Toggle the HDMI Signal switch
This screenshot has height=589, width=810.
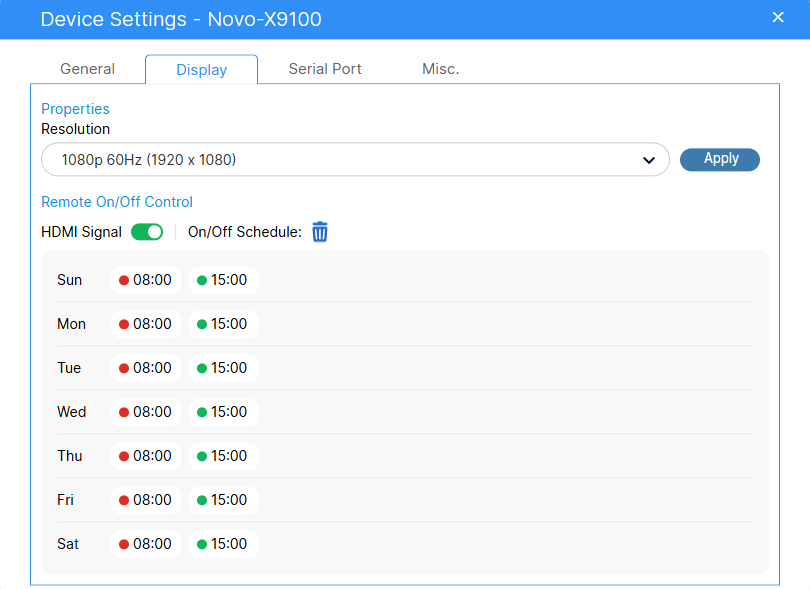click(x=147, y=232)
